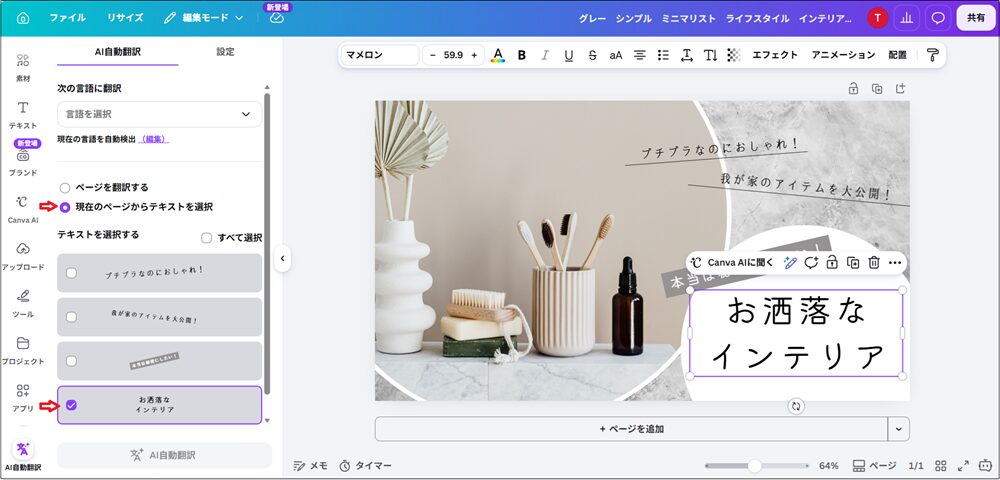This screenshot has width=1000, height=480.
Task: Click the AI自動翻訳 translate button
Action: tap(165, 455)
